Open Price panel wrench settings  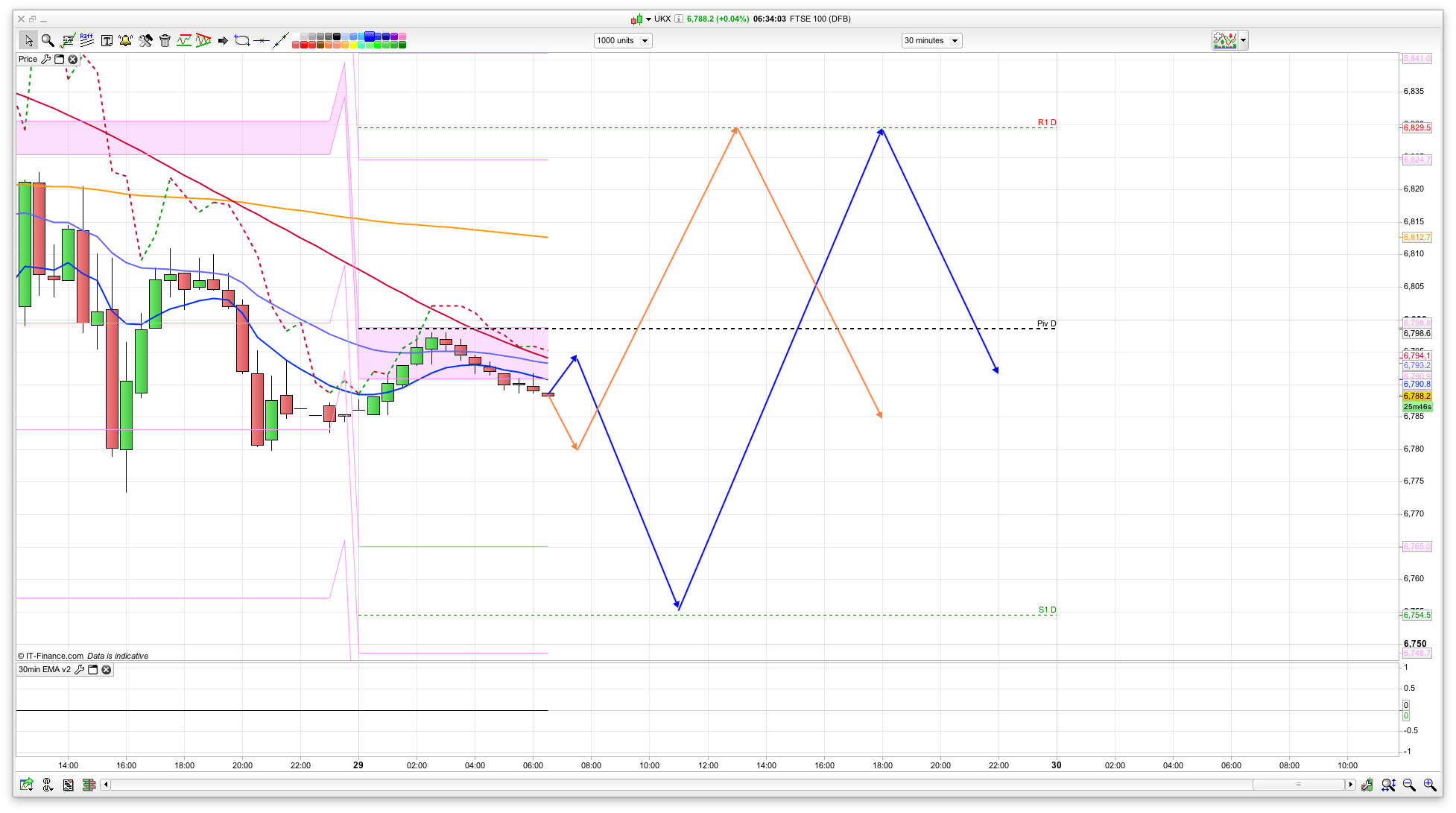[x=46, y=59]
